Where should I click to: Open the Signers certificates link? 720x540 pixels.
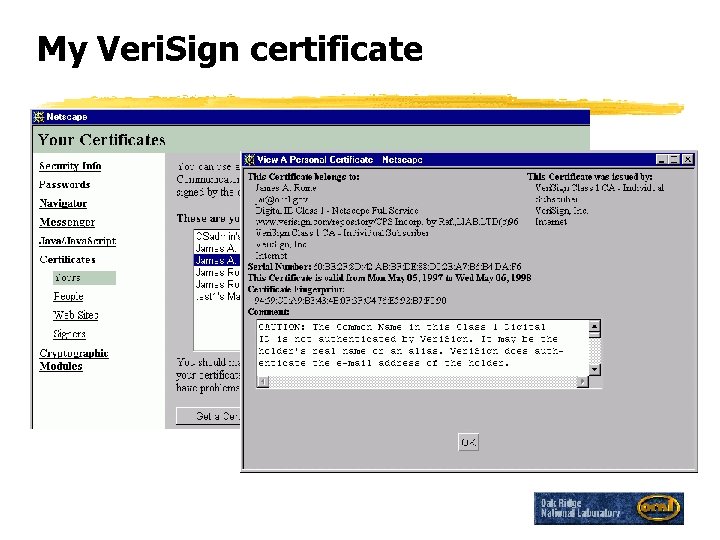69,334
